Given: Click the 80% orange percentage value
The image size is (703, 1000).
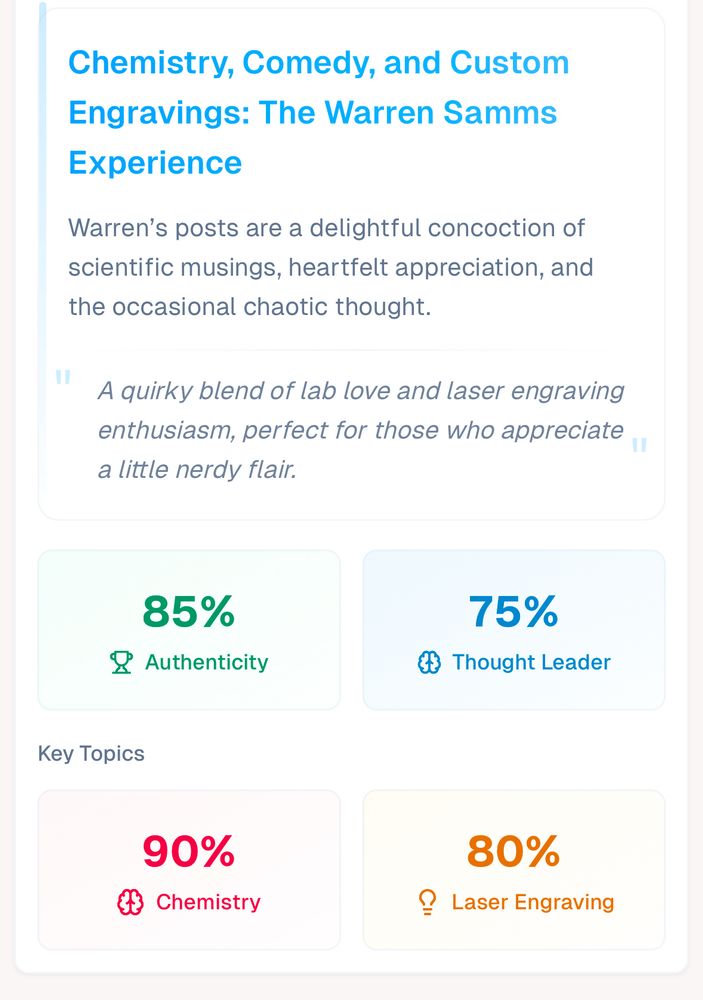Looking at the screenshot, I should [513, 851].
